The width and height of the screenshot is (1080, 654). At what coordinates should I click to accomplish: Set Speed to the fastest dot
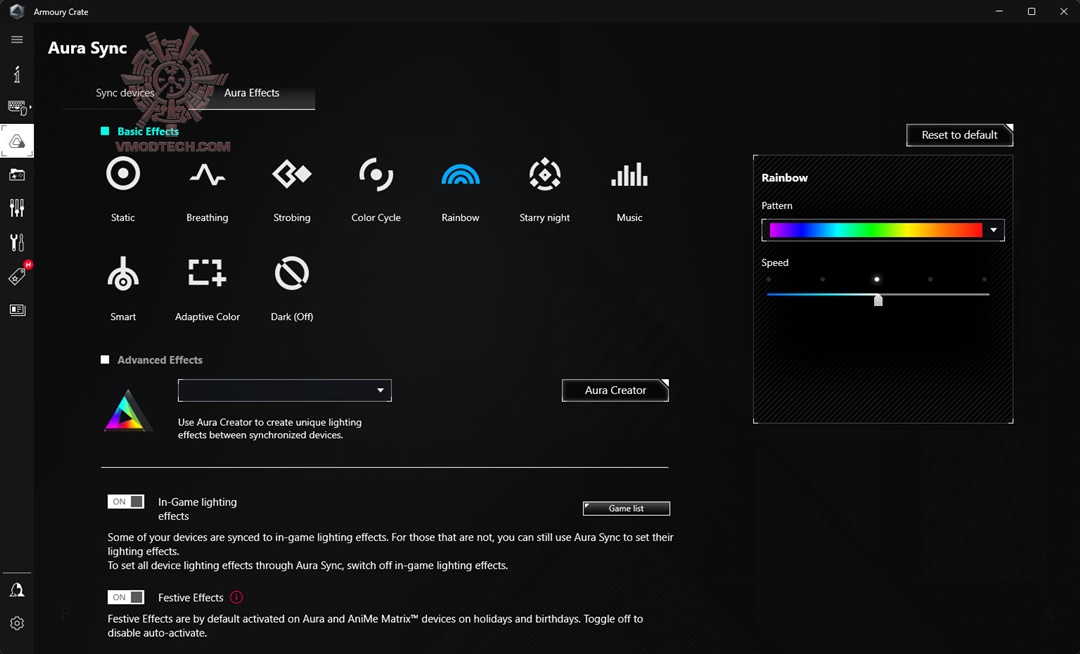pos(984,279)
